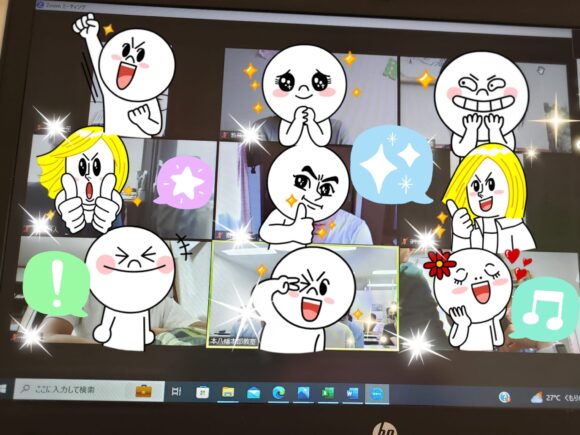Screen dimensions: 580x435
Task: Click the briefcase icon in search box
Action: coord(144,391)
